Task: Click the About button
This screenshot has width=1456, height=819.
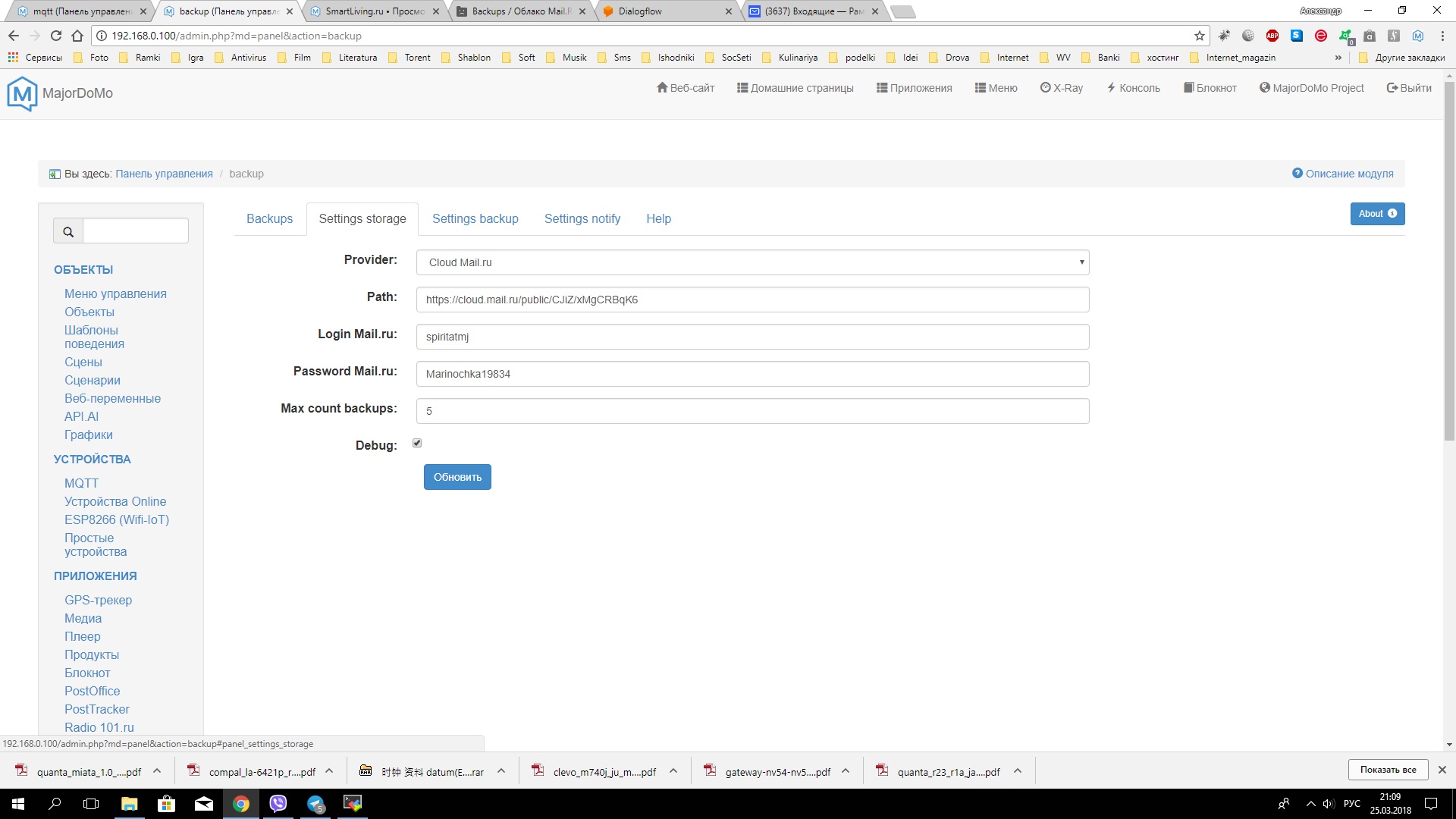Action: (1377, 213)
